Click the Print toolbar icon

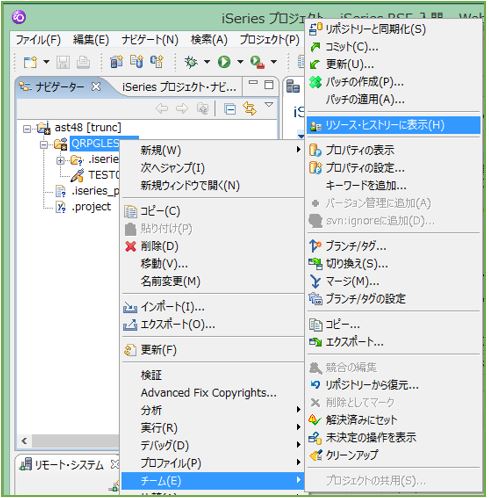point(83,62)
